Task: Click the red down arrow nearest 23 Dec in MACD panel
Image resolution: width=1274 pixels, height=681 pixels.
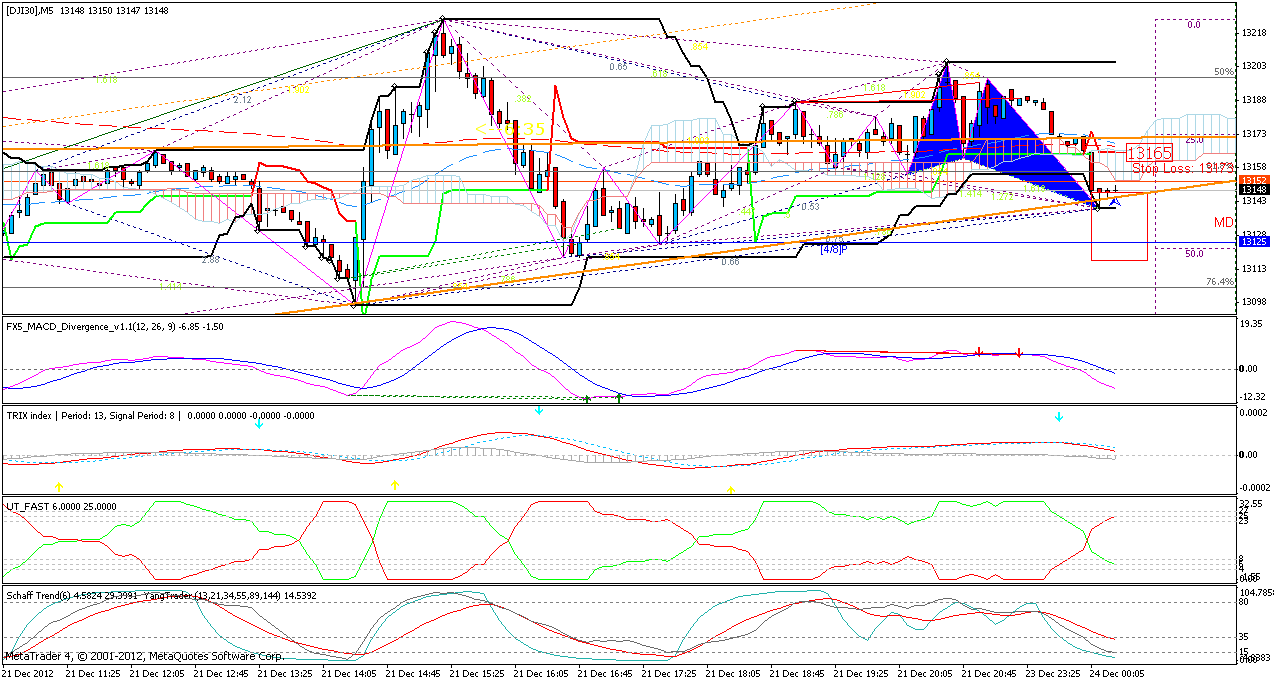Action: [x=1019, y=352]
